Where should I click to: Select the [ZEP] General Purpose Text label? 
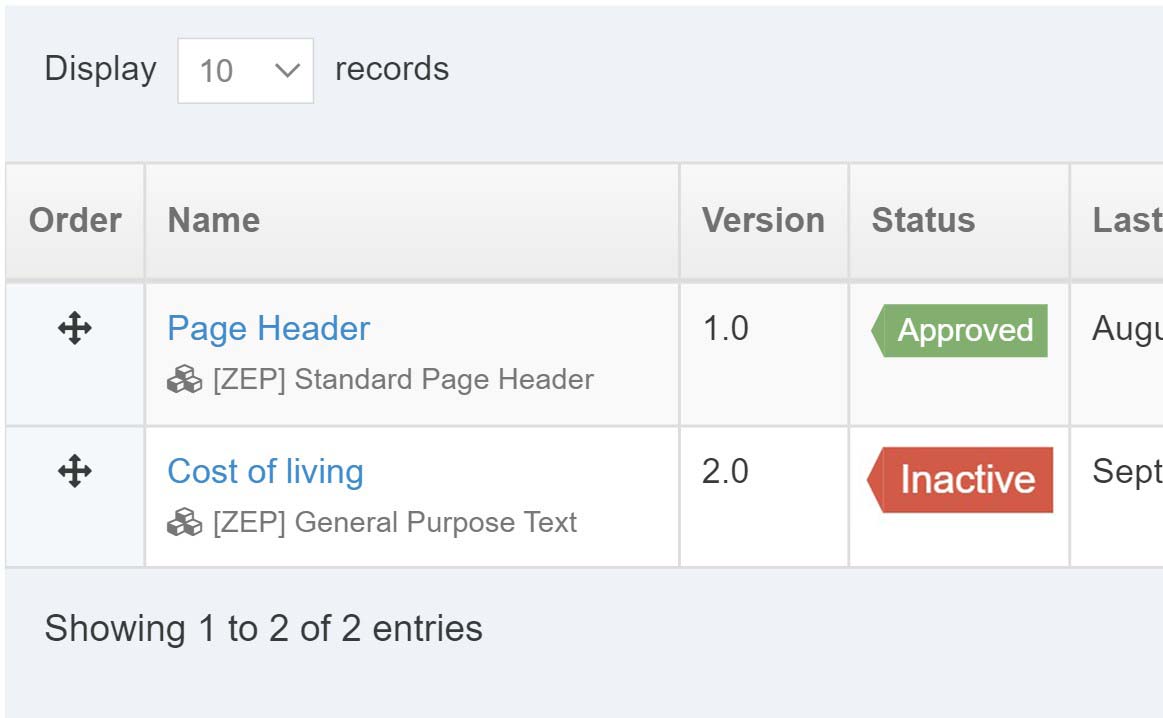click(x=395, y=522)
